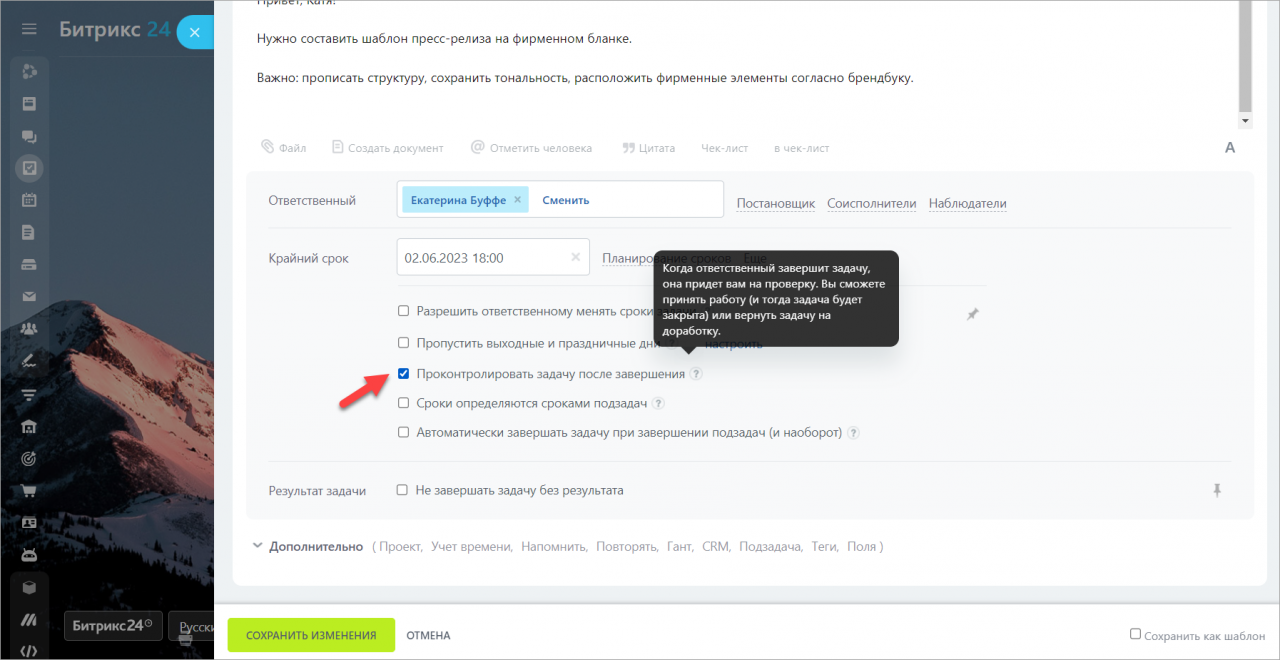Open the Наблюдатели field link

coord(968,204)
